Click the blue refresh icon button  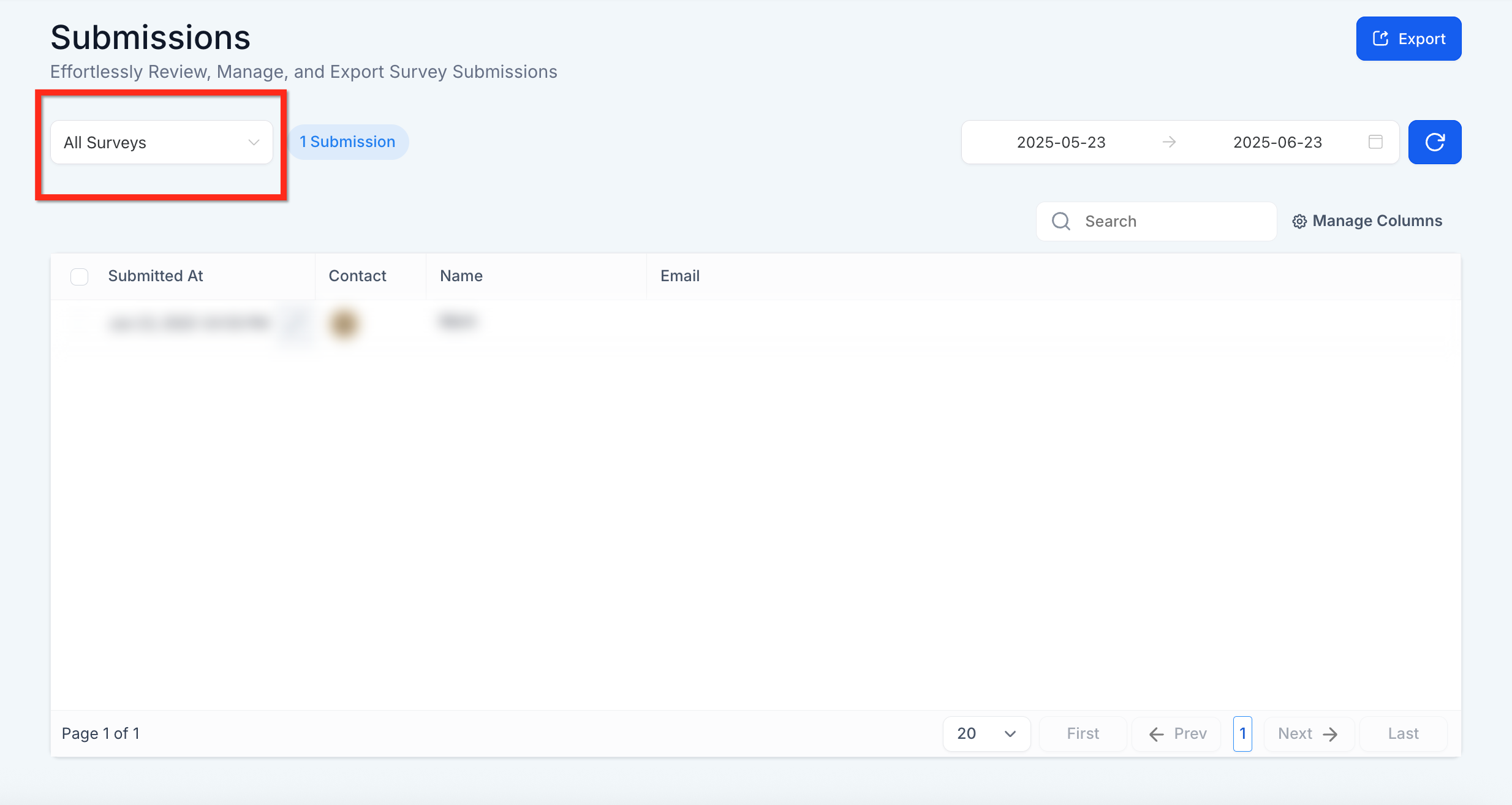[1434, 142]
